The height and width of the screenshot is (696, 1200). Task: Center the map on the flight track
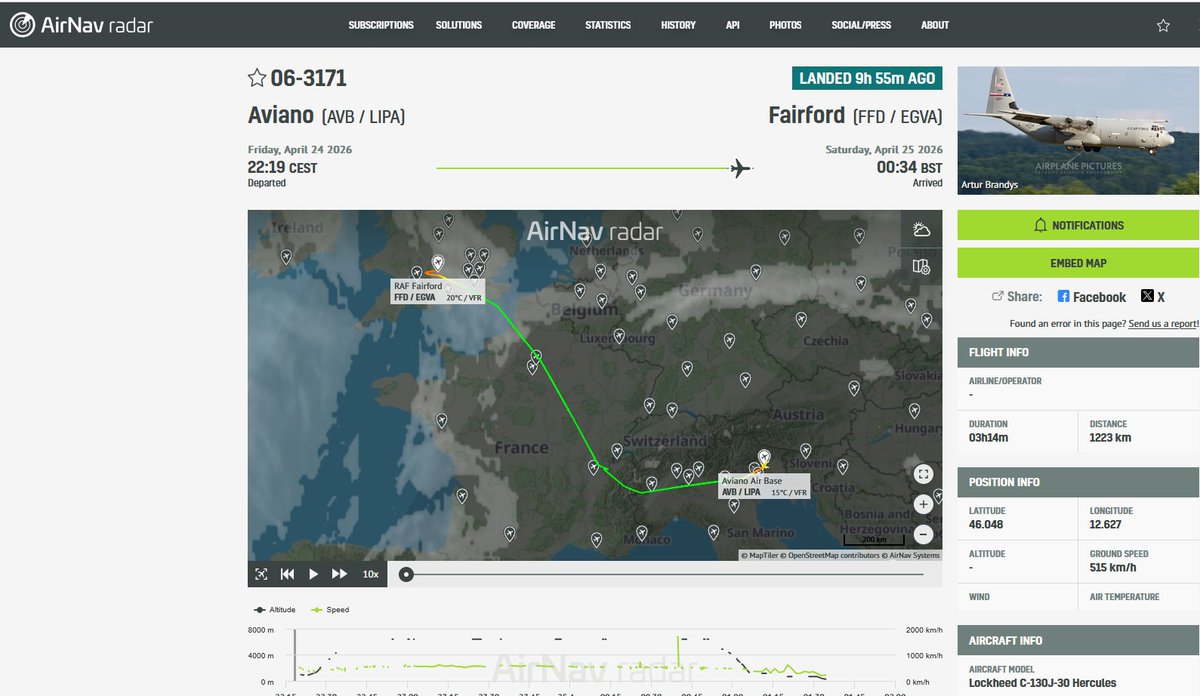[261, 574]
